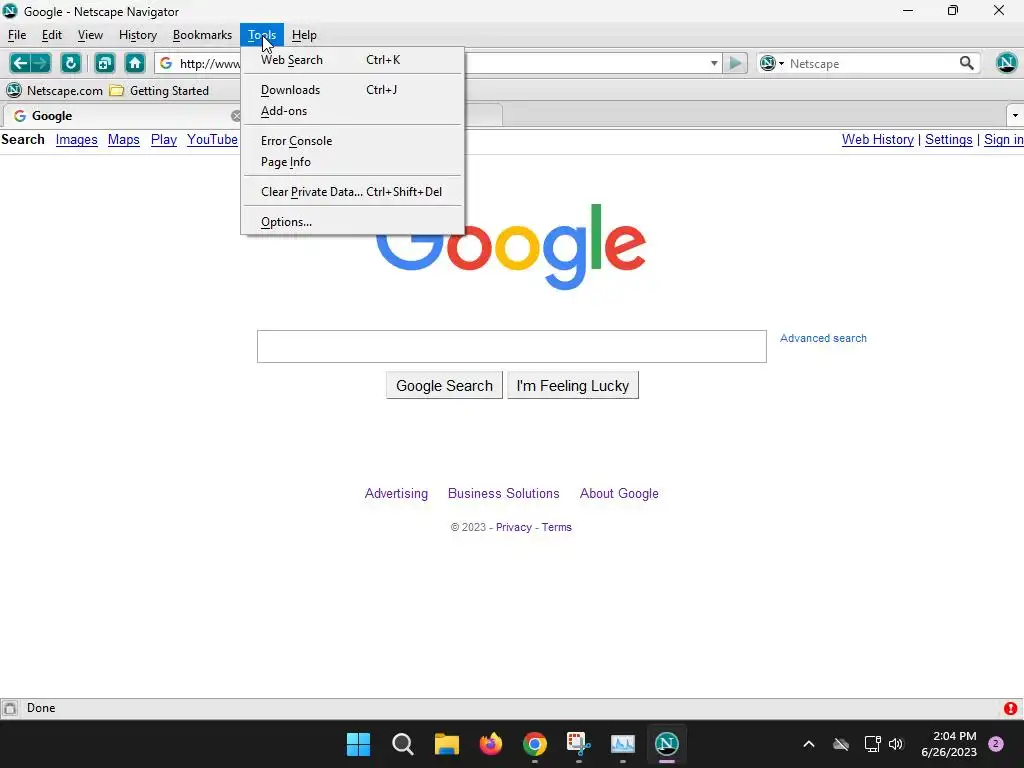1024x768 pixels.
Task: Open Getting Started bookmarks folder
Action: [159, 91]
